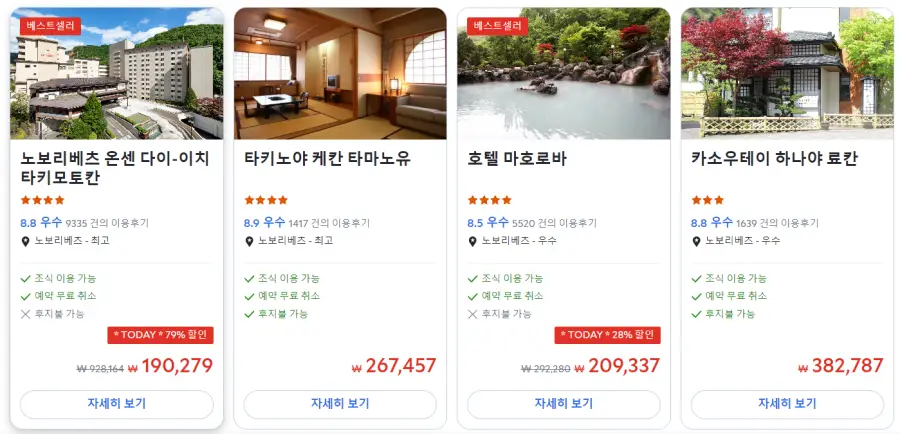Click 베스트셀러 badge on first hotel photo

(51, 26)
